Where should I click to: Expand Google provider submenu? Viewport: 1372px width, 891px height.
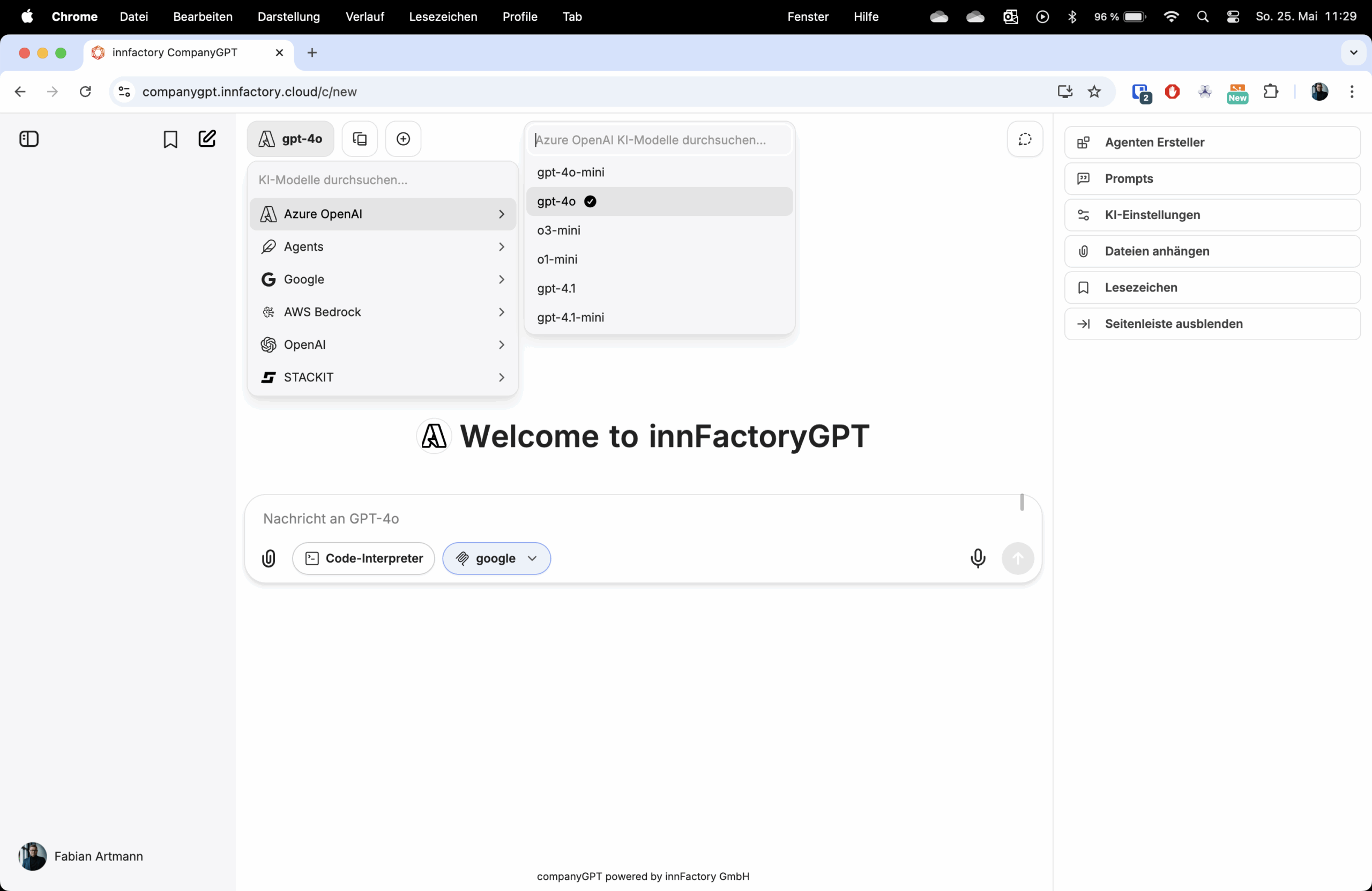tap(382, 279)
